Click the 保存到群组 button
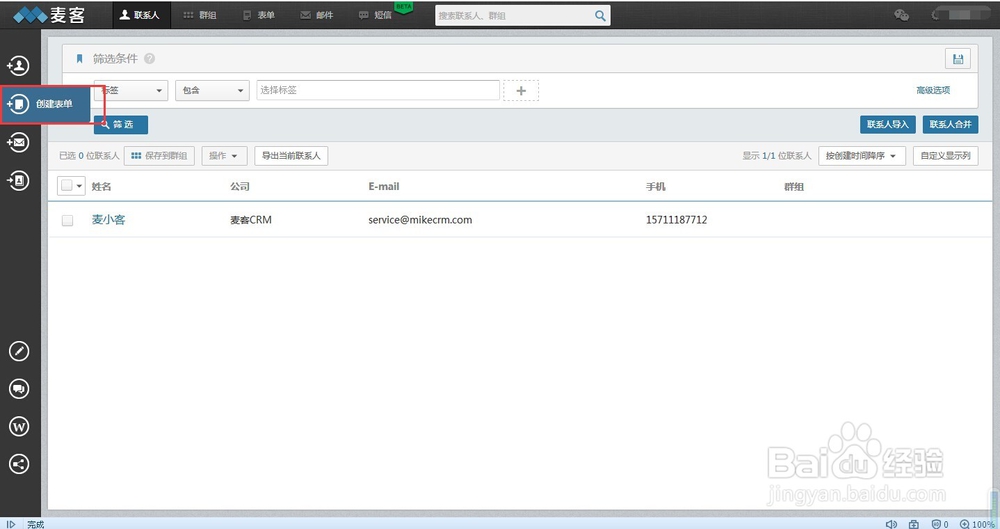1000x529 pixels. pyautogui.click(x=159, y=156)
